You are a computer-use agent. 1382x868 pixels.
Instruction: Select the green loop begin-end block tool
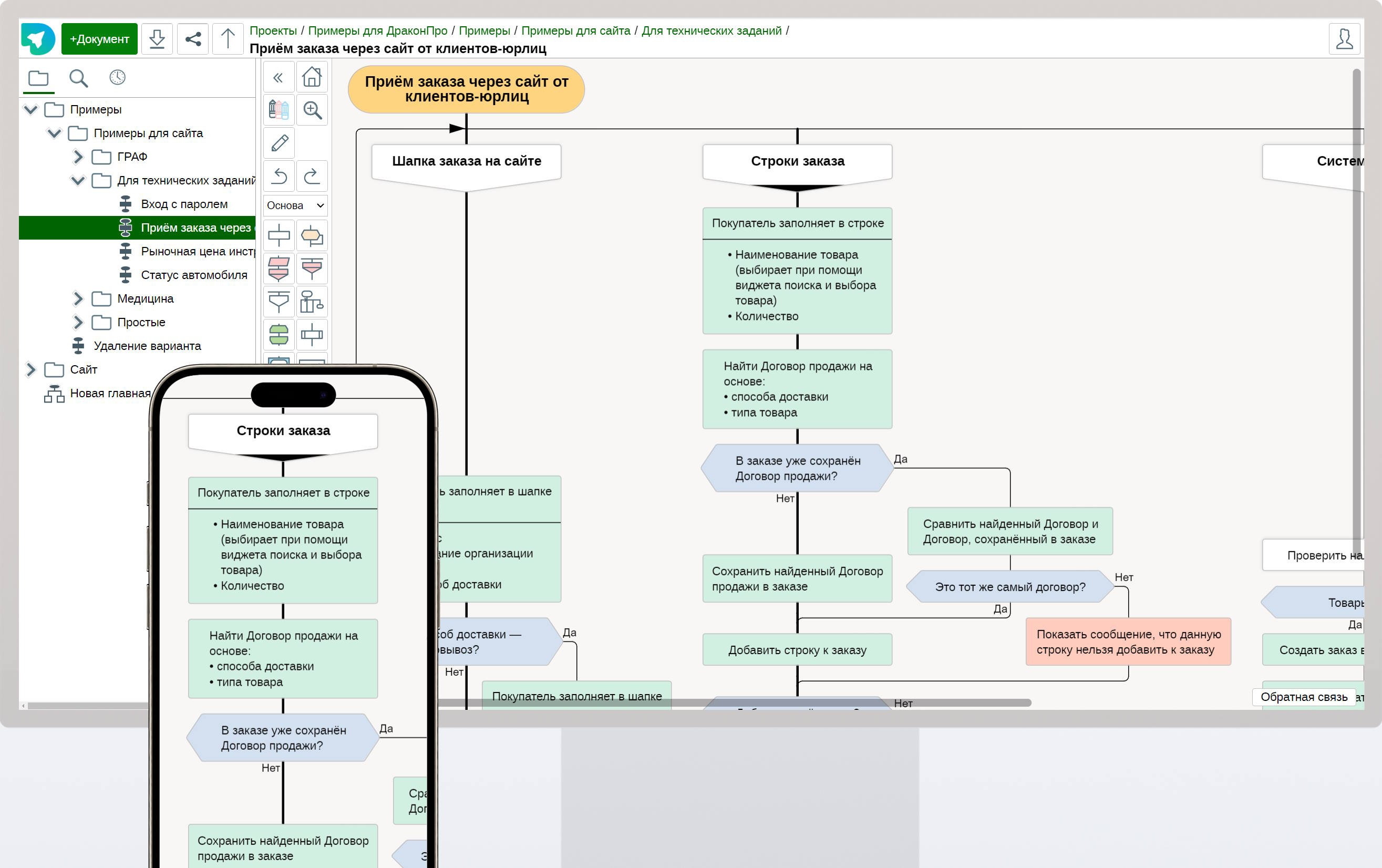279,335
